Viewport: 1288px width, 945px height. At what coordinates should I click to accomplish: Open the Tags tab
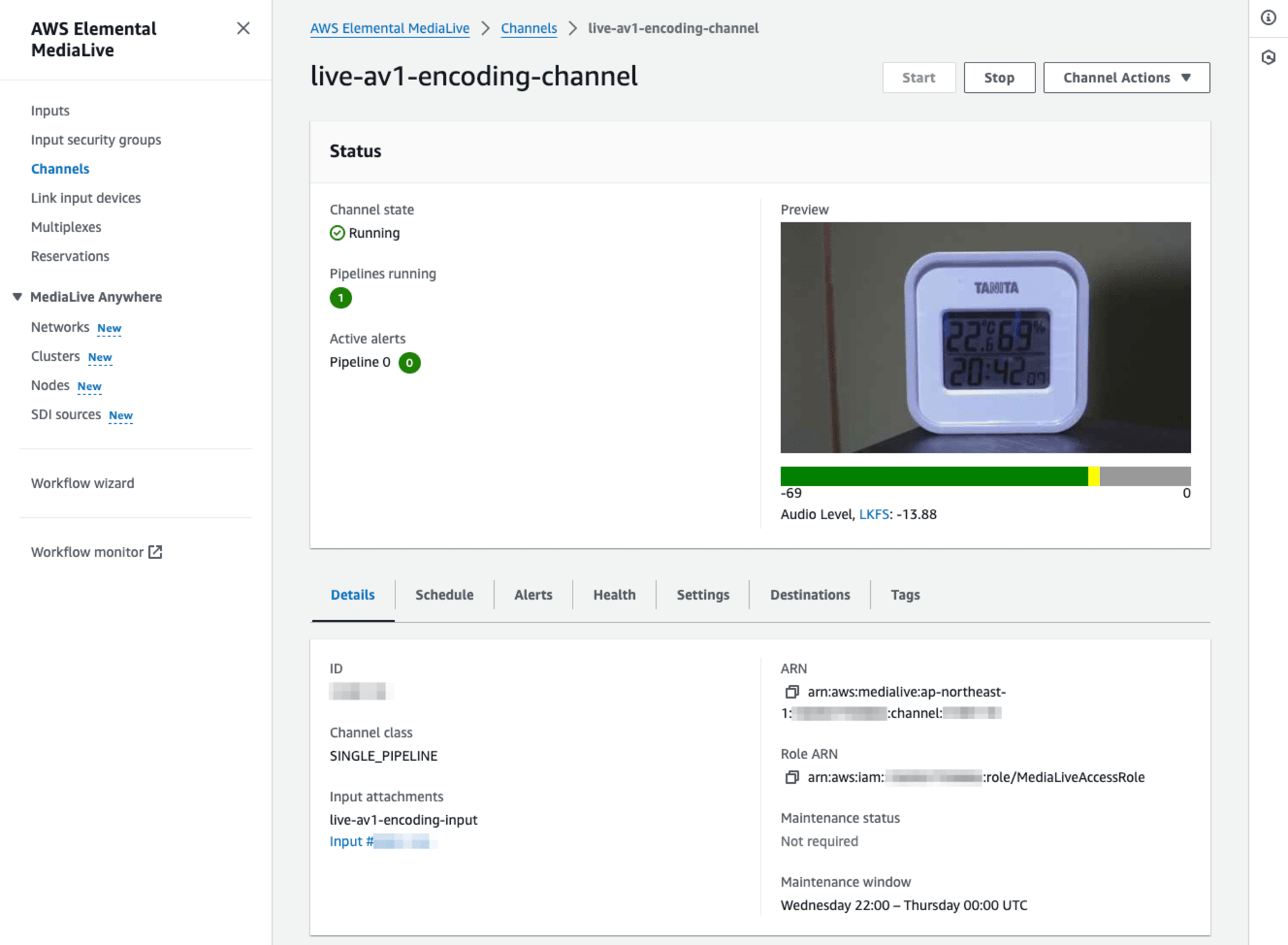click(905, 595)
